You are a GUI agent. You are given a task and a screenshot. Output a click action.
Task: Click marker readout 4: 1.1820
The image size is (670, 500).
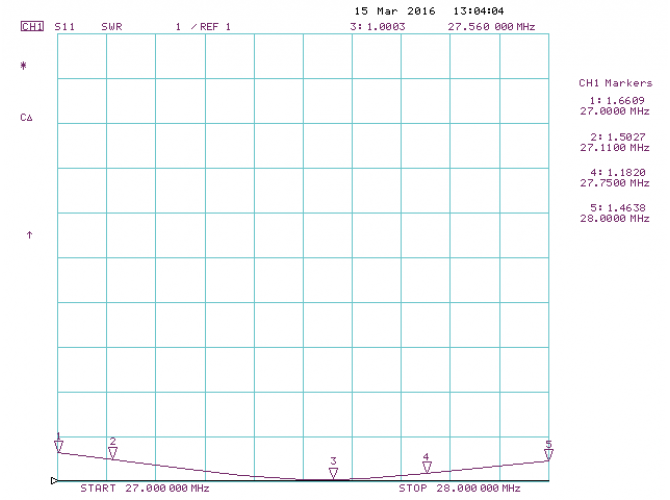(617, 172)
